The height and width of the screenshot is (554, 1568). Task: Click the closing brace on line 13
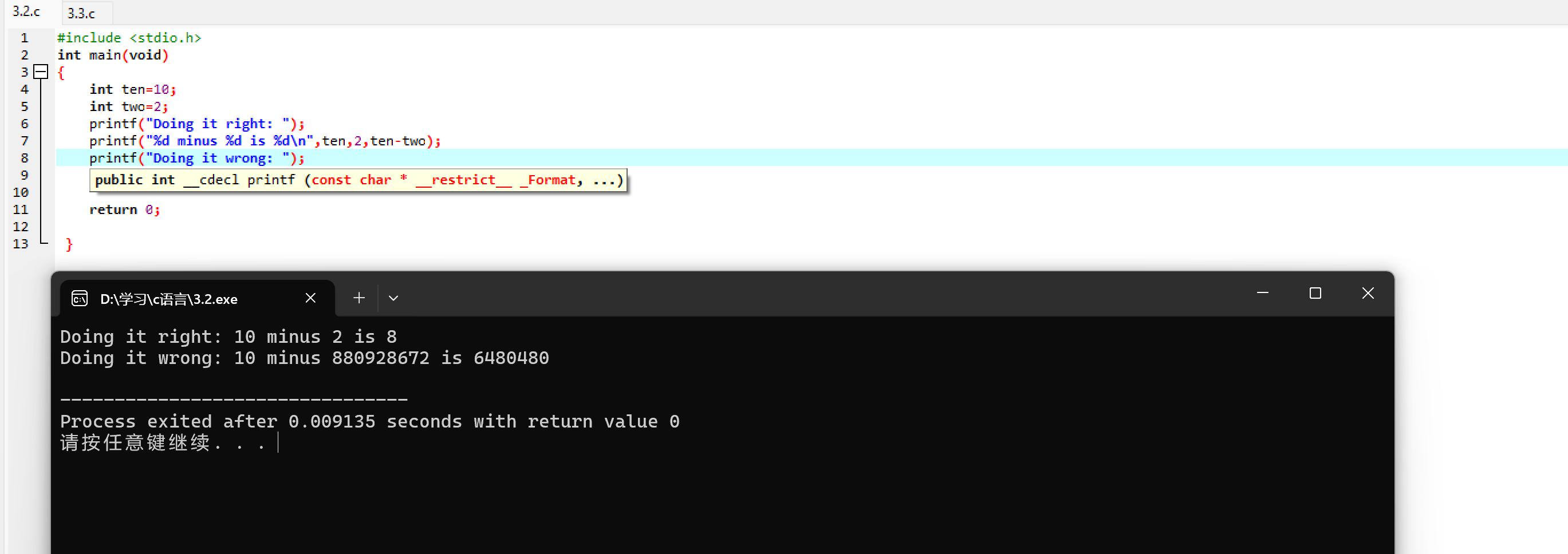[x=69, y=244]
